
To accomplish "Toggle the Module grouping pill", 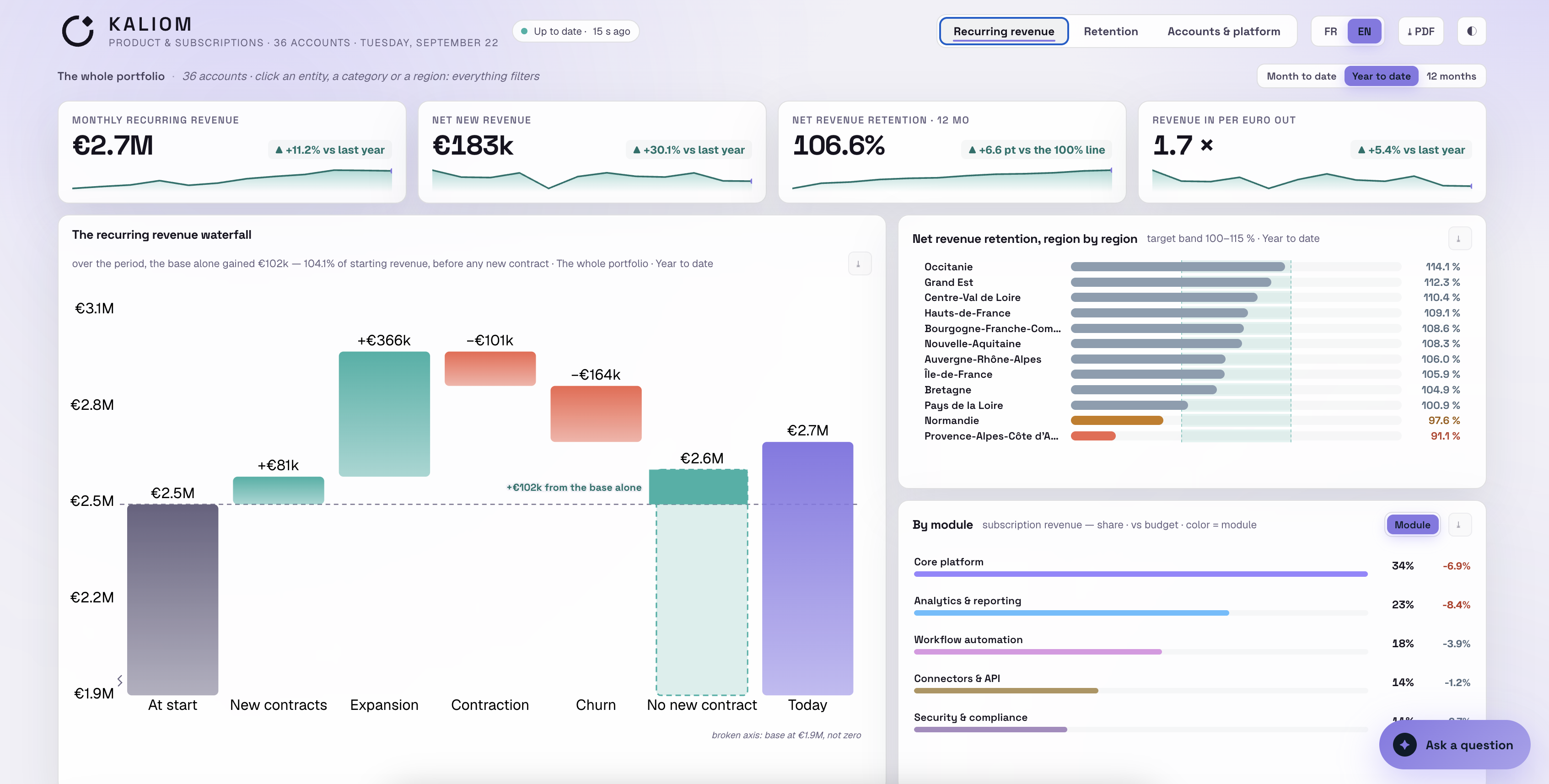I will point(1412,525).
